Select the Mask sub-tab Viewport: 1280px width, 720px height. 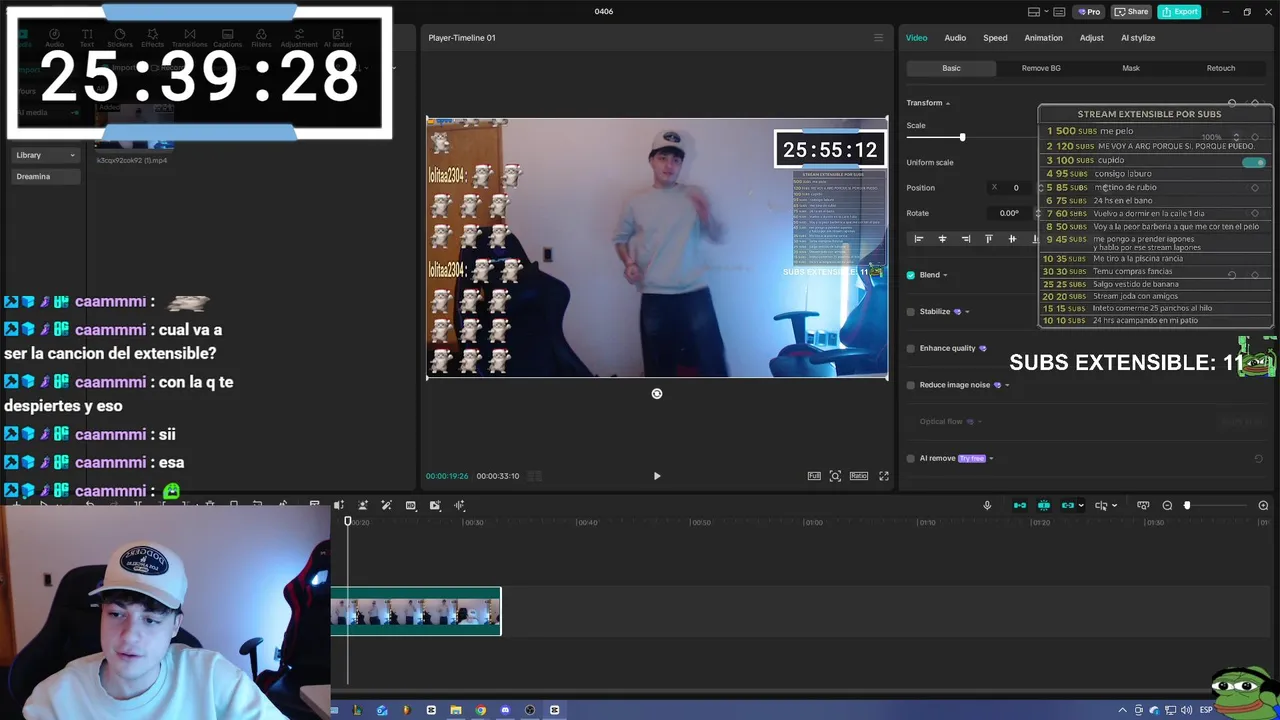tap(1131, 68)
